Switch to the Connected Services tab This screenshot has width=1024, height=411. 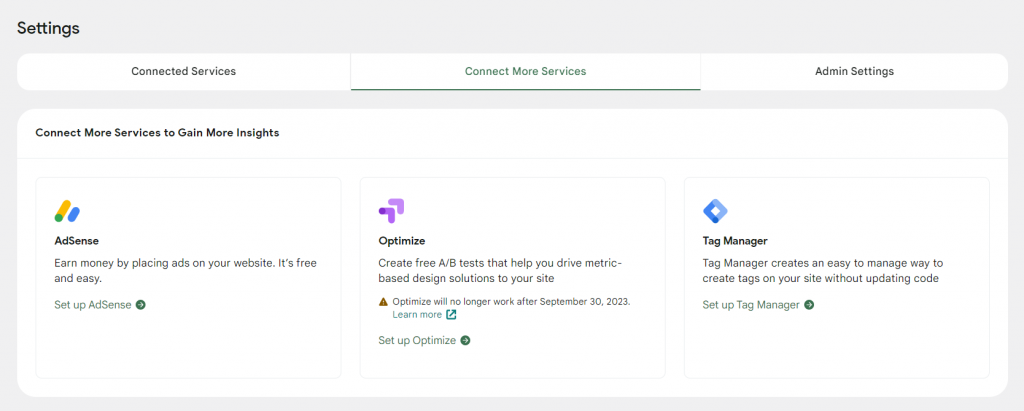coord(184,71)
